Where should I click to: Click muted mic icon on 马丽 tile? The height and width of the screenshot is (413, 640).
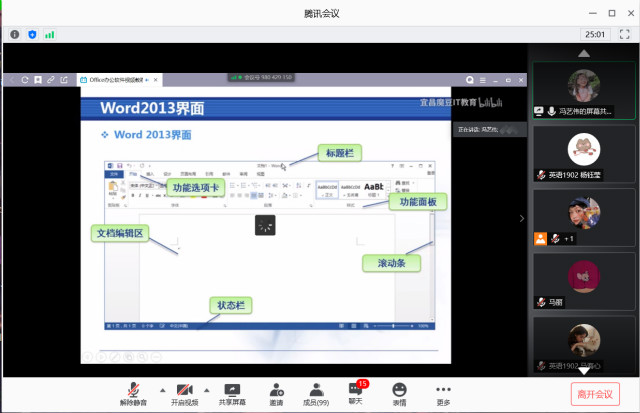(x=541, y=302)
